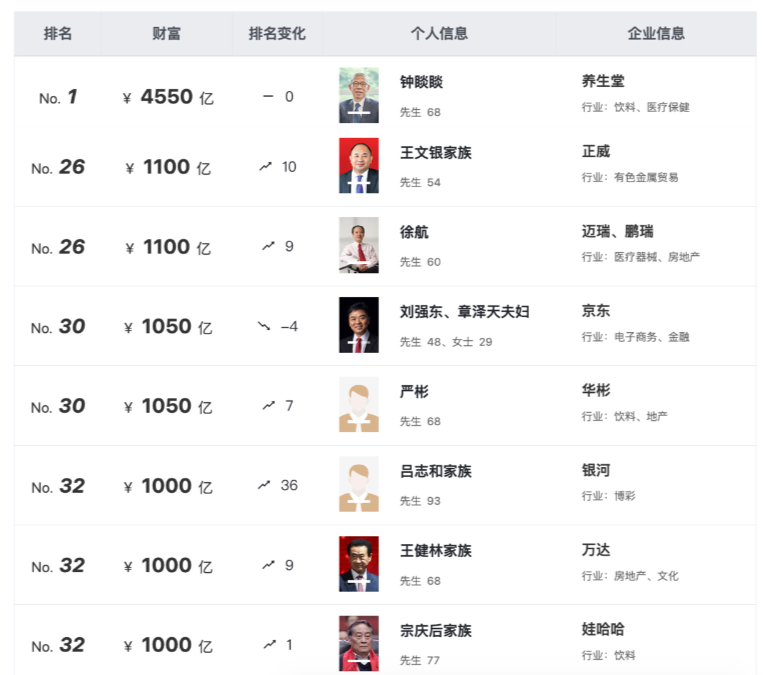Open 徐航's profile photo
This screenshot has height=675, width=776.
click(x=359, y=245)
